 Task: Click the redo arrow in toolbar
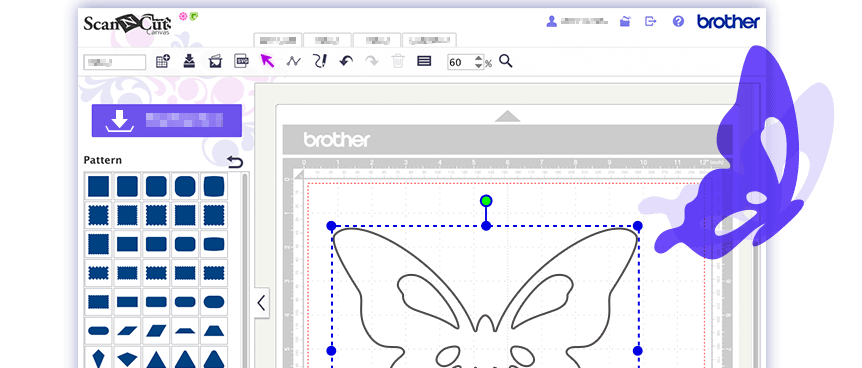372,61
